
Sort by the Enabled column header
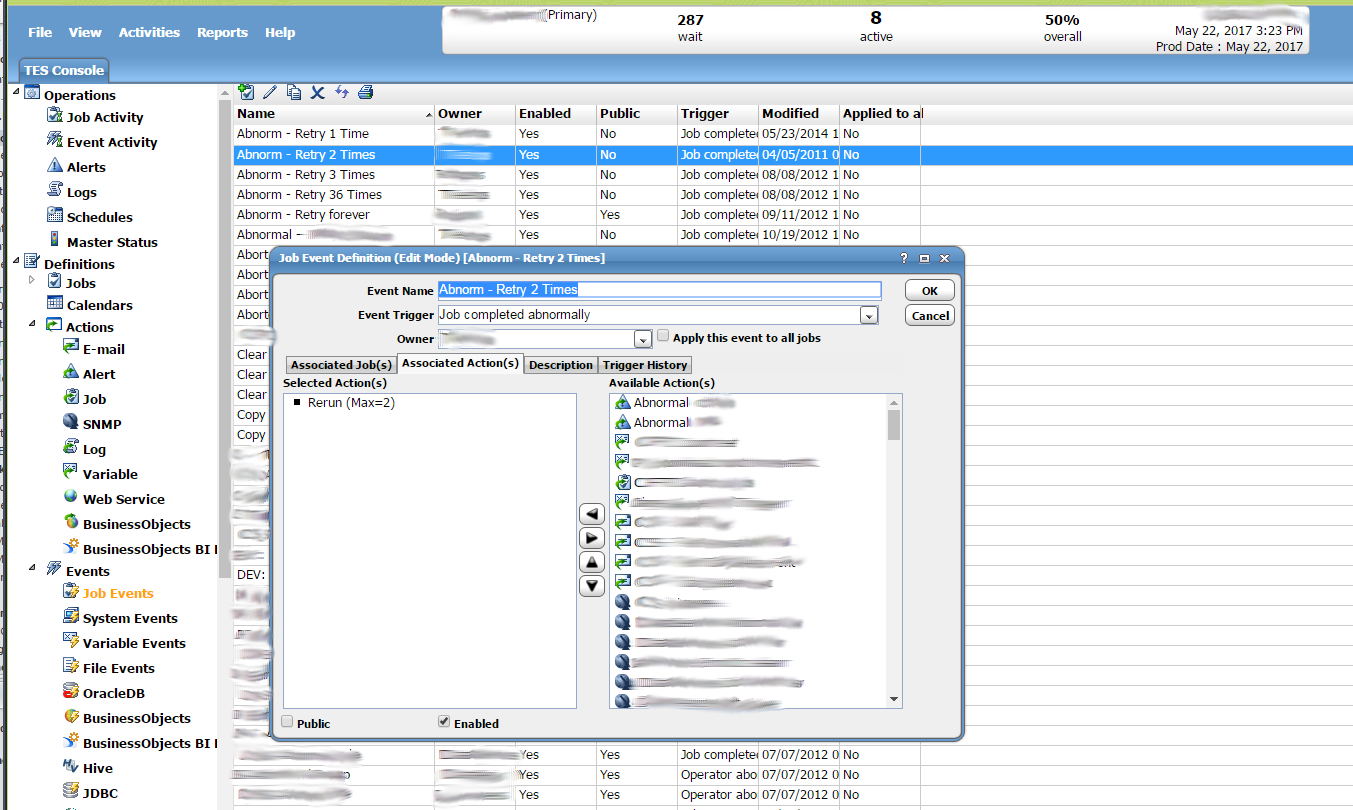(x=556, y=113)
